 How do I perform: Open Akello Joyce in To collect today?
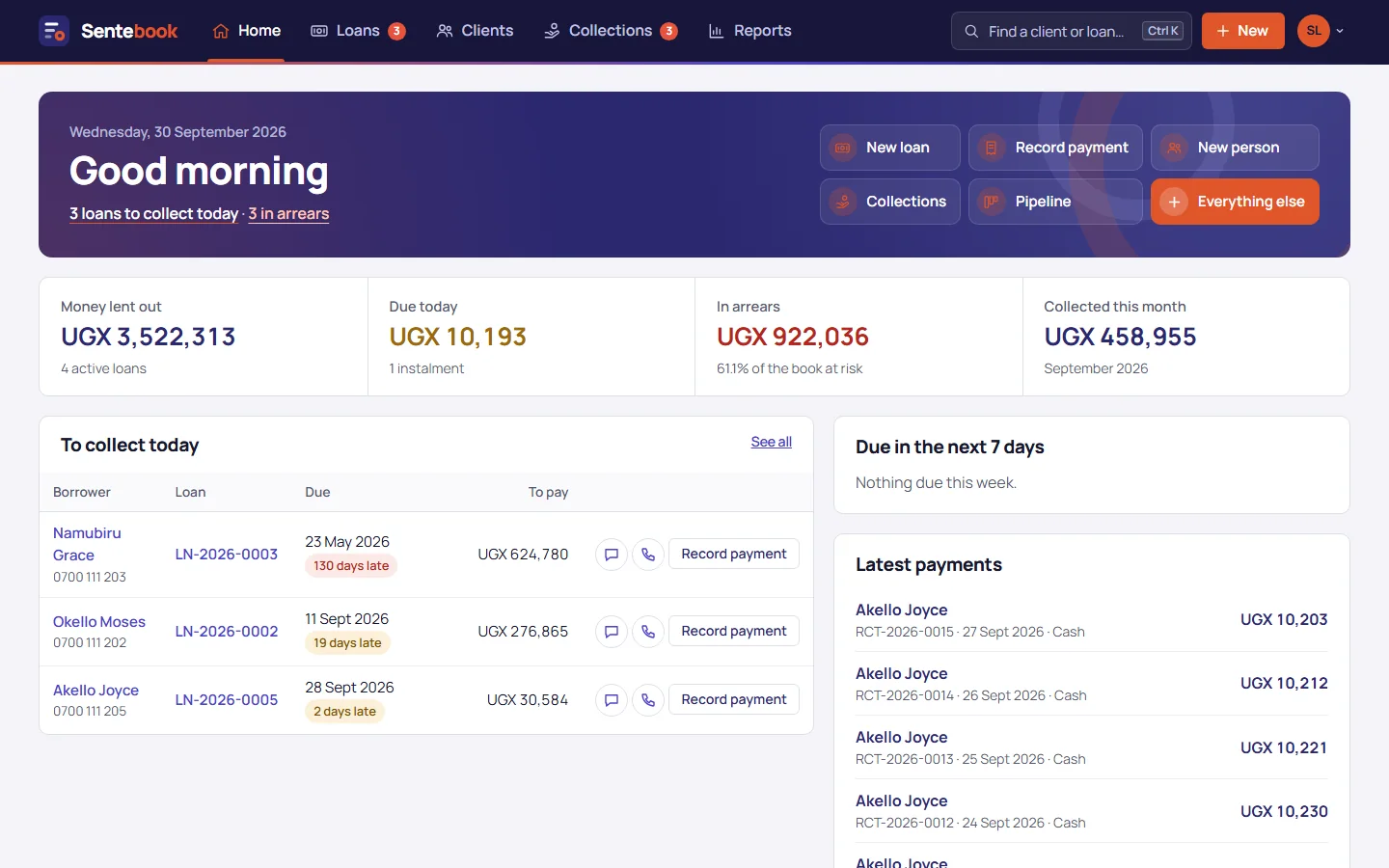(x=95, y=691)
